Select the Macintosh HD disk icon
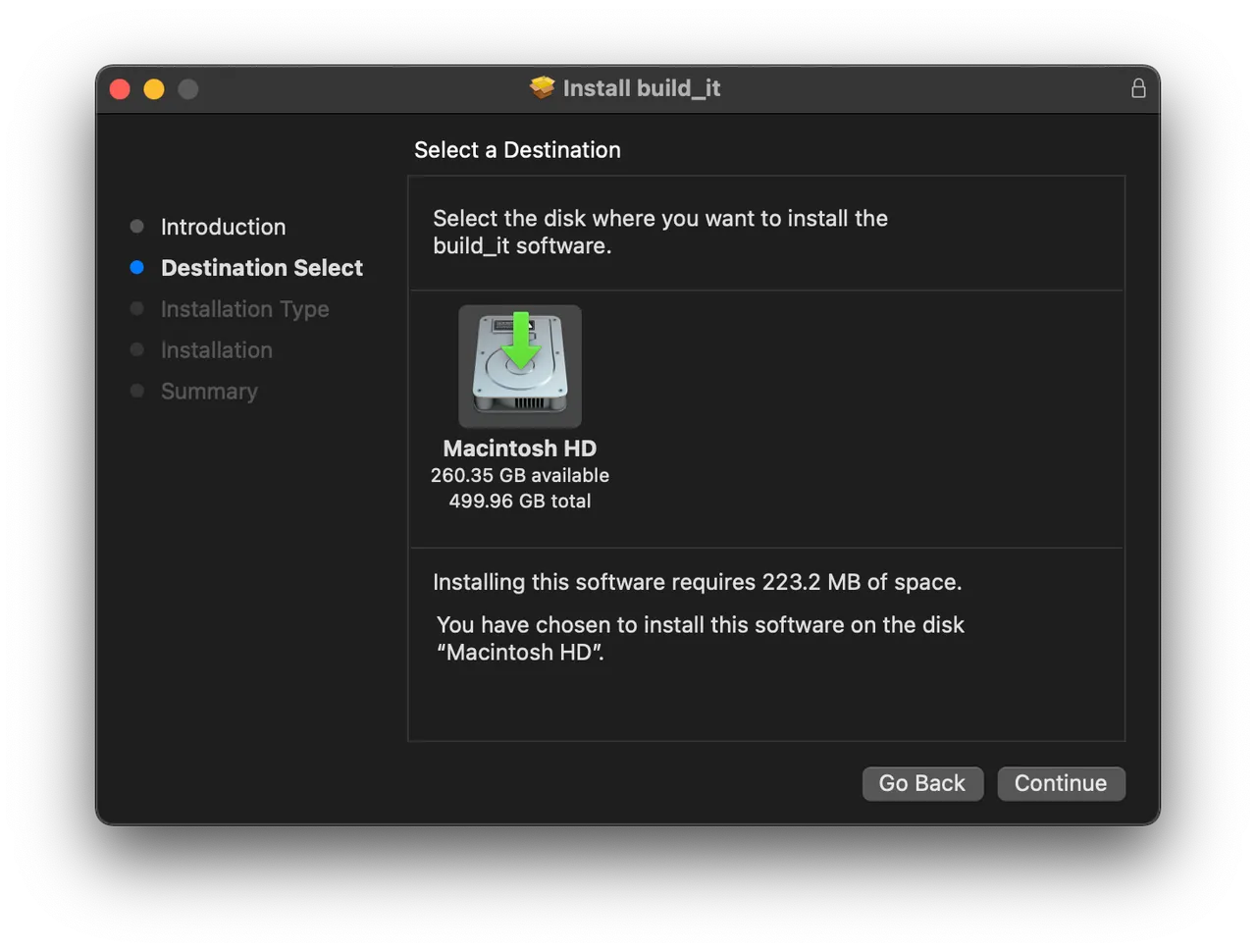Screen dimensions: 1256x952 (x=519, y=366)
